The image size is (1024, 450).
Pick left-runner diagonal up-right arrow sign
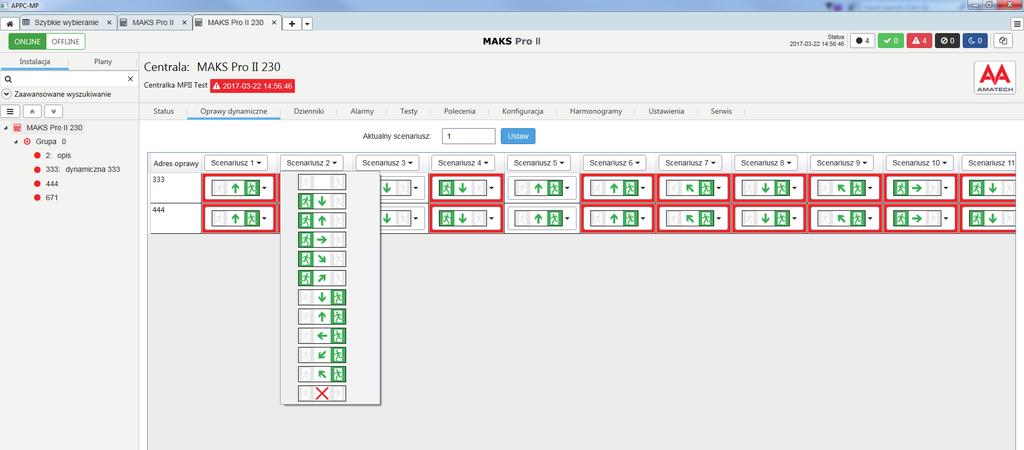(x=322, y=278)
